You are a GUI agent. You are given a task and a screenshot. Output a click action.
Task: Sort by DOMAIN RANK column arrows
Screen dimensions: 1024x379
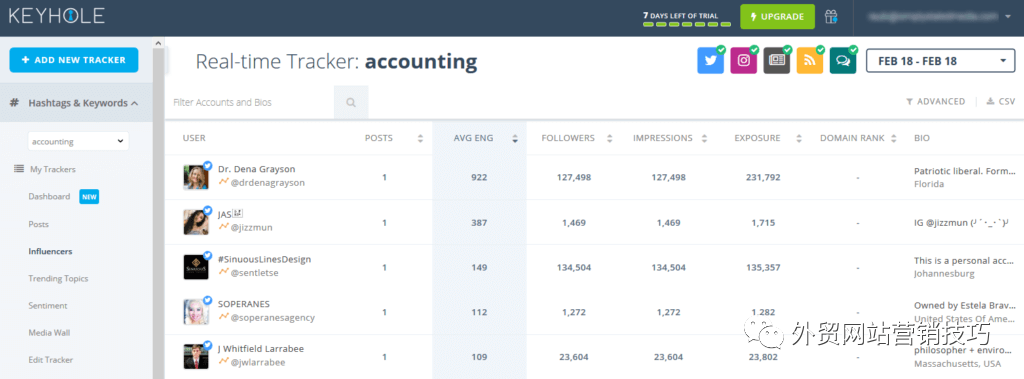point(895,139)
